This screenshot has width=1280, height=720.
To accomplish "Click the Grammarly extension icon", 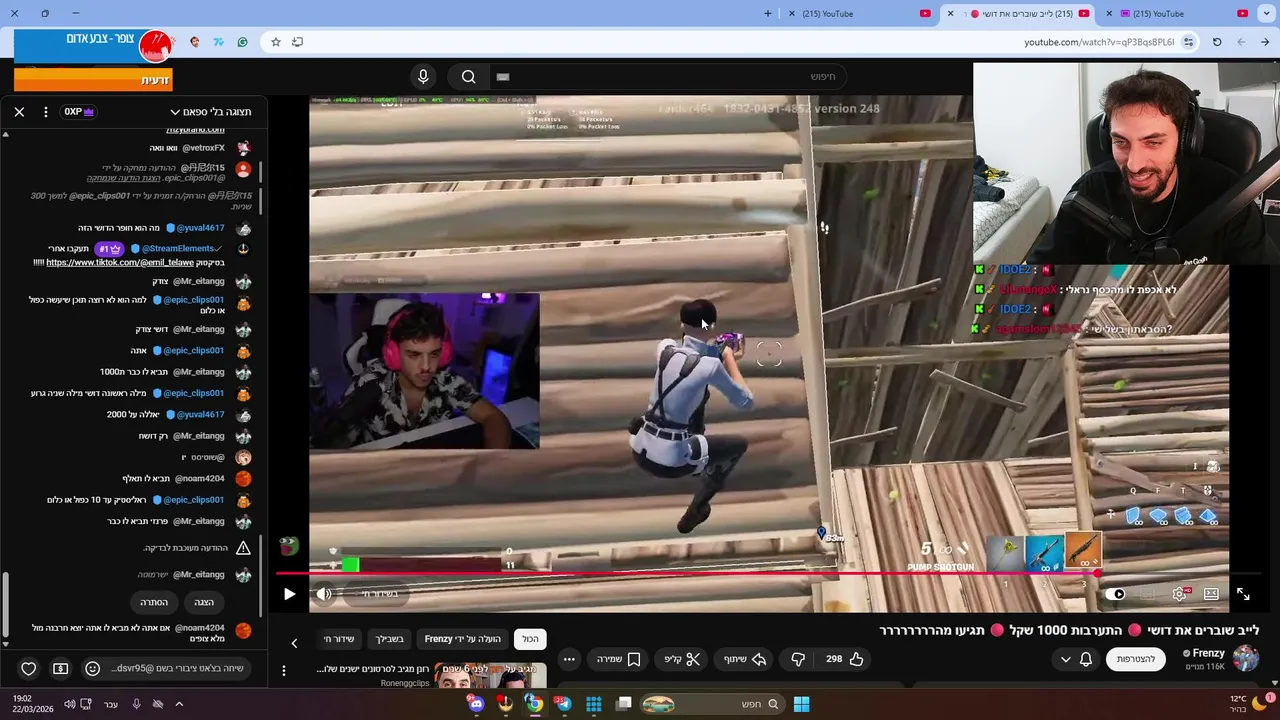I will pyautogui.click(x=242, y=42).
